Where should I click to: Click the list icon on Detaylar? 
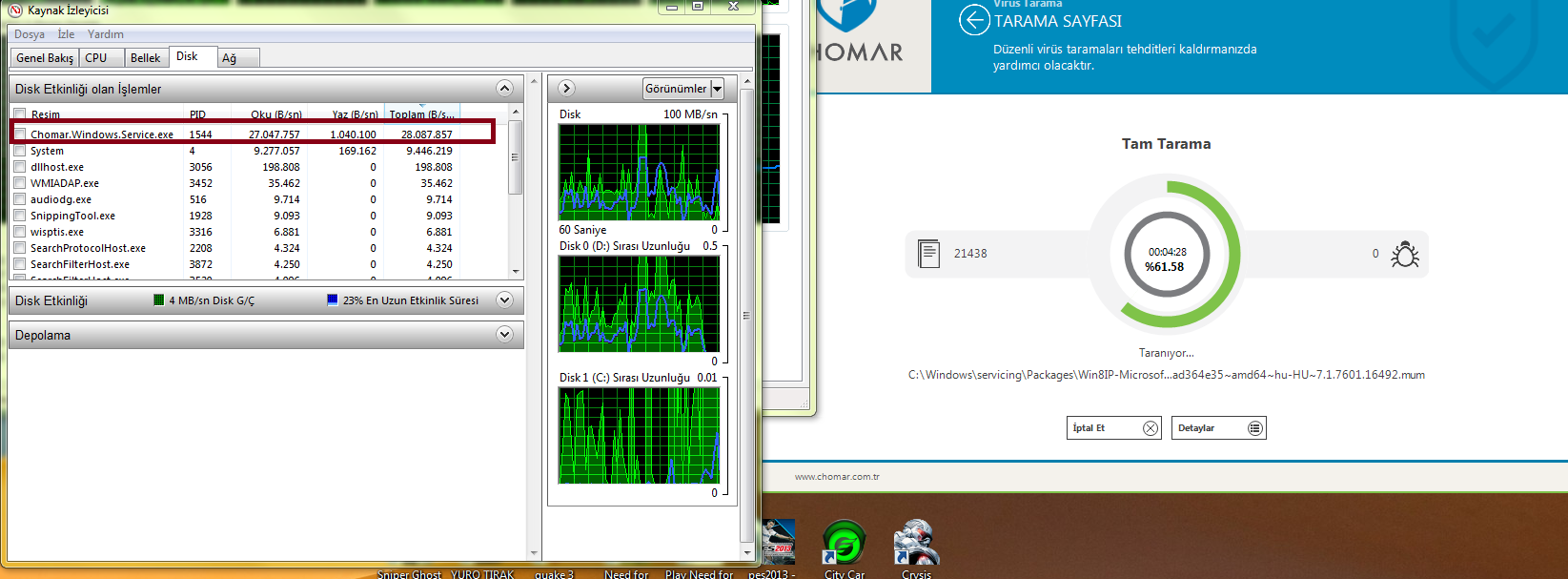pyautogui.click(x=1254, y=428)
